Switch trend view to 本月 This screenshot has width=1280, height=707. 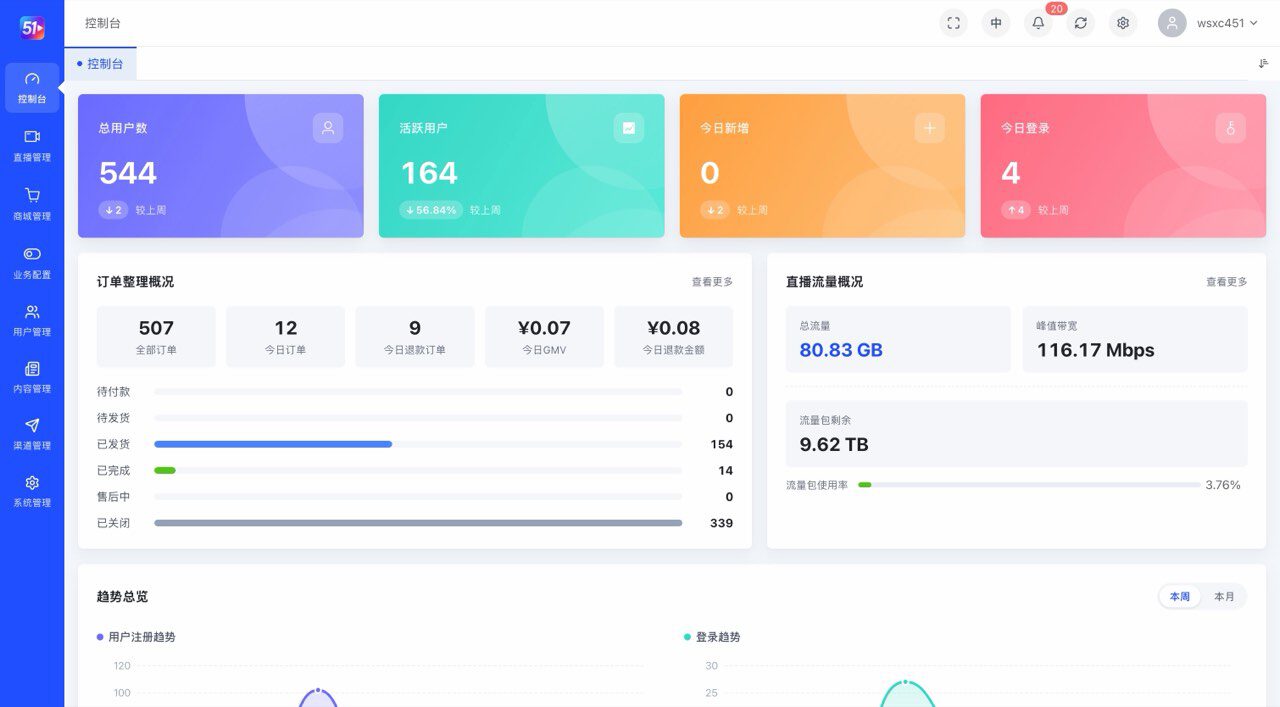(1224, 597)
